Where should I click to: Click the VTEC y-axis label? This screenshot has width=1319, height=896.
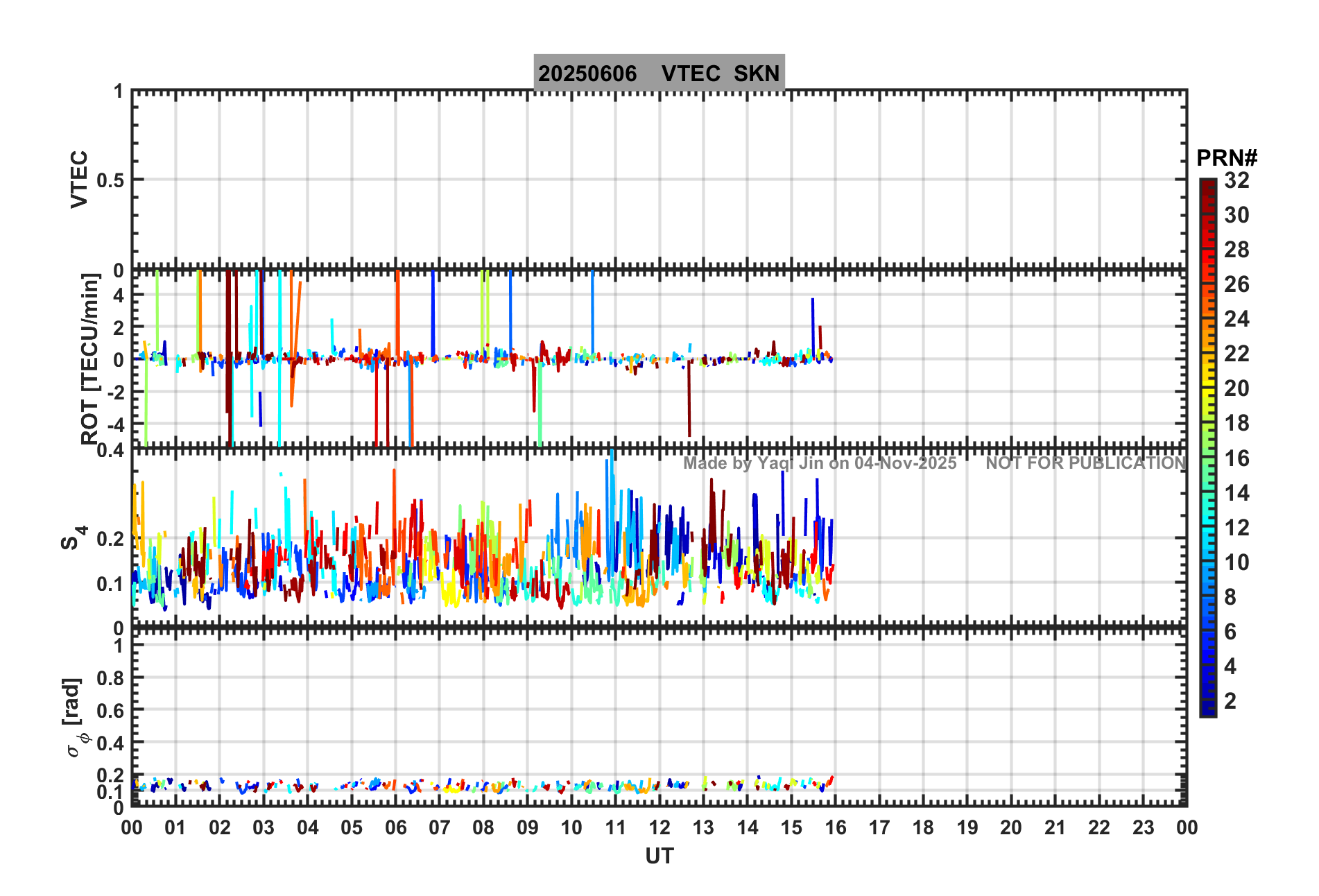coord(80,179)
